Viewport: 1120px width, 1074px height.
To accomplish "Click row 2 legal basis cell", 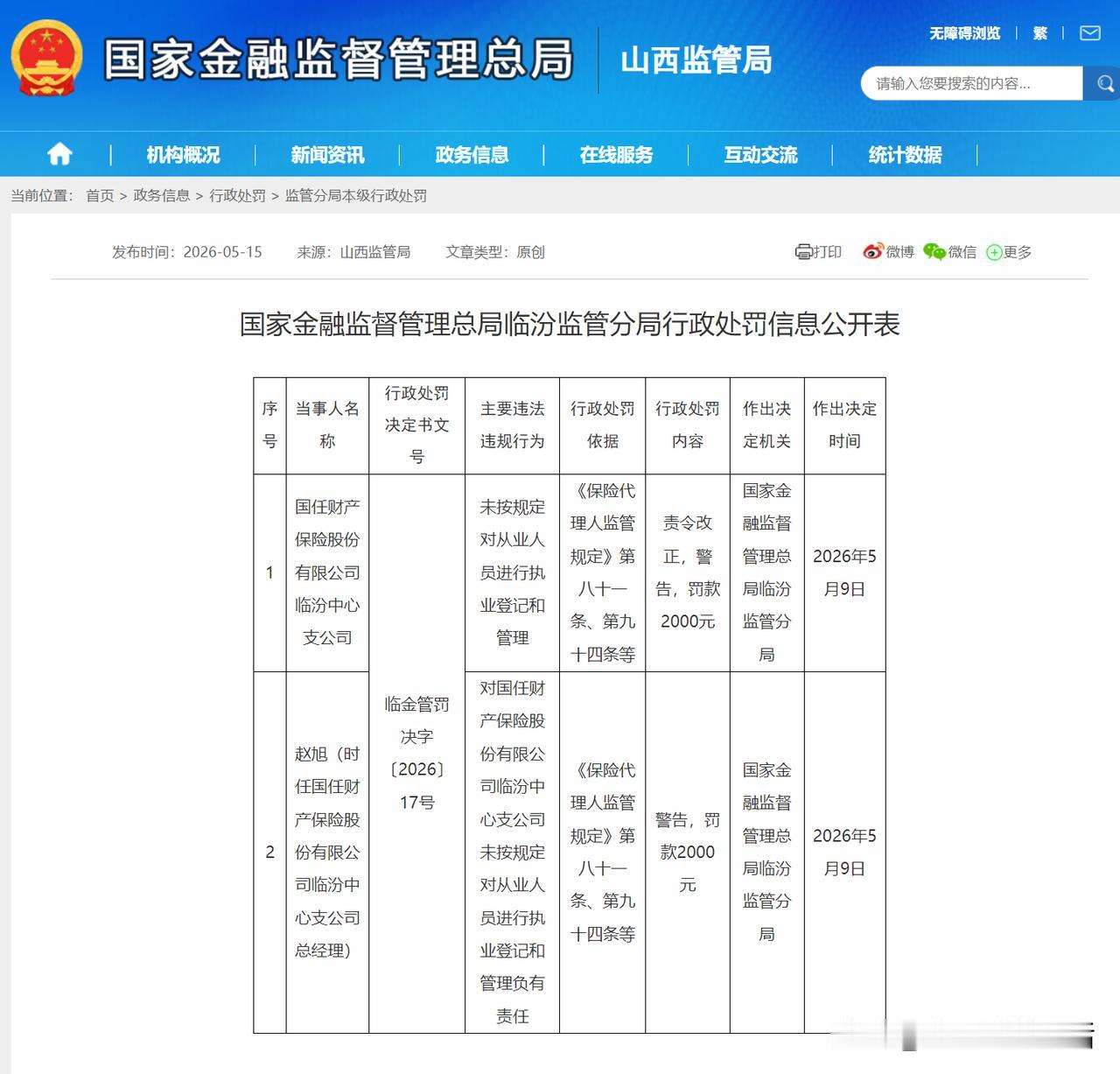I will 603,852.
